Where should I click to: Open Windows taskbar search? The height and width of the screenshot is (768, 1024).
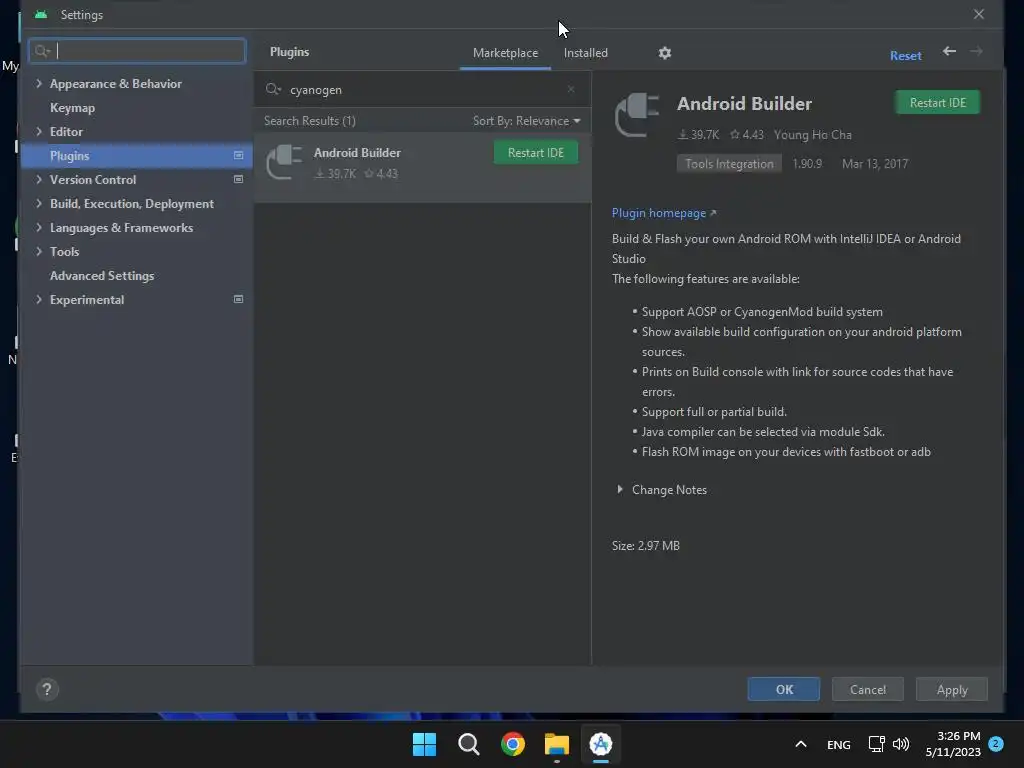pyautogui.click(x=468, y=744)
